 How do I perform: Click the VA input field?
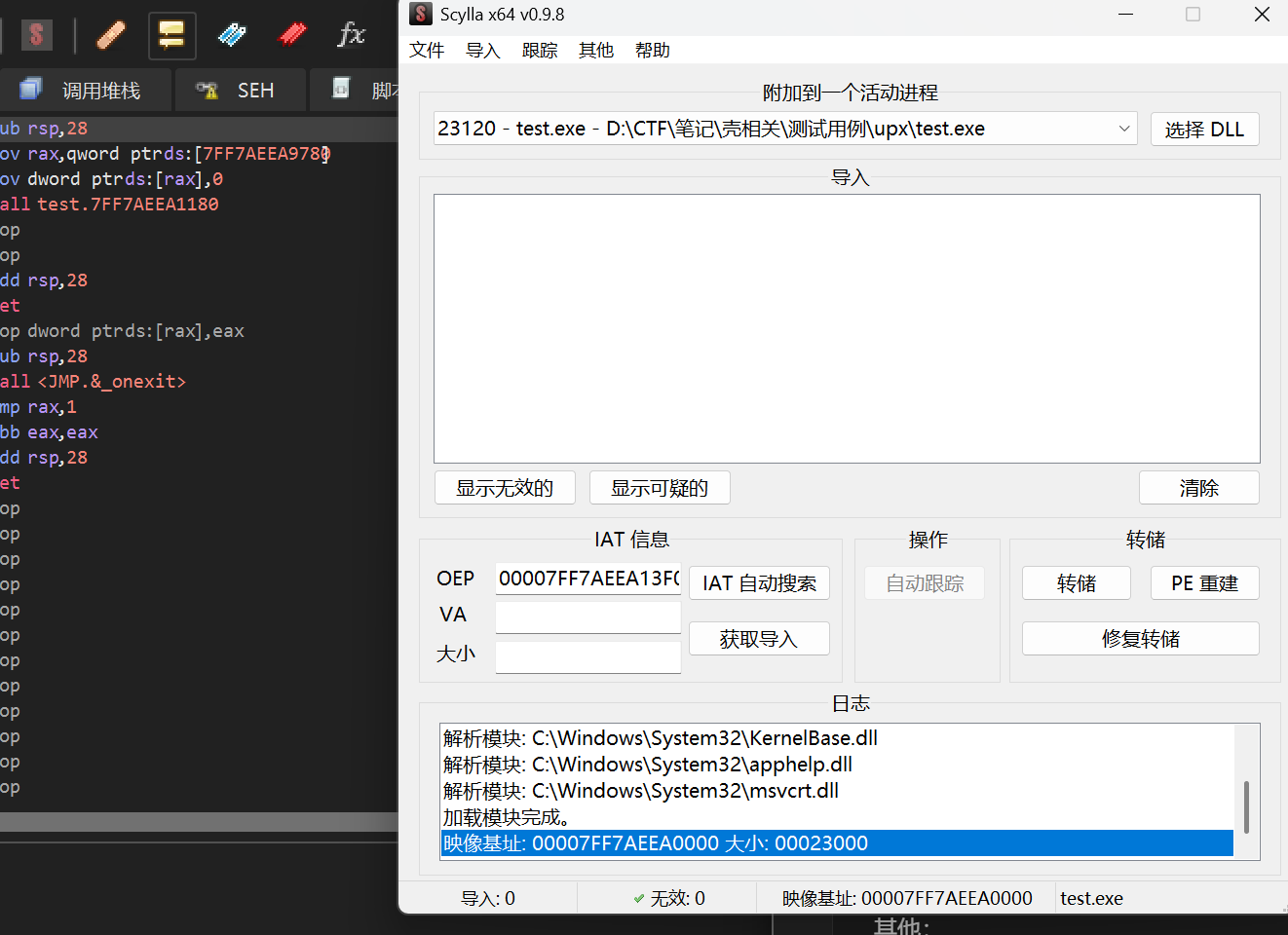tap(588, 617)
